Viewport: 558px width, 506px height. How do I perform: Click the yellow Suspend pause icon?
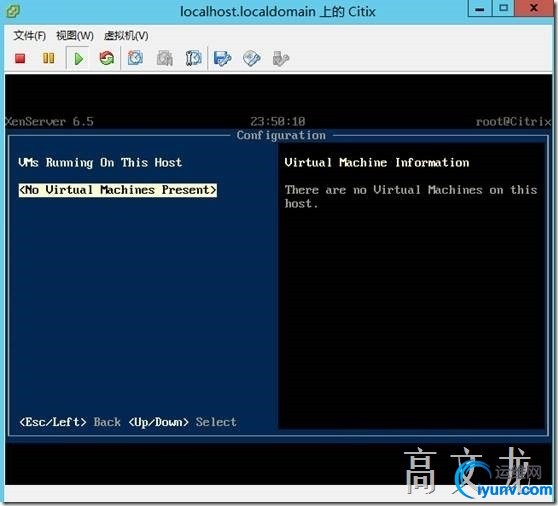pyautogui.click(x=49, y=58)
